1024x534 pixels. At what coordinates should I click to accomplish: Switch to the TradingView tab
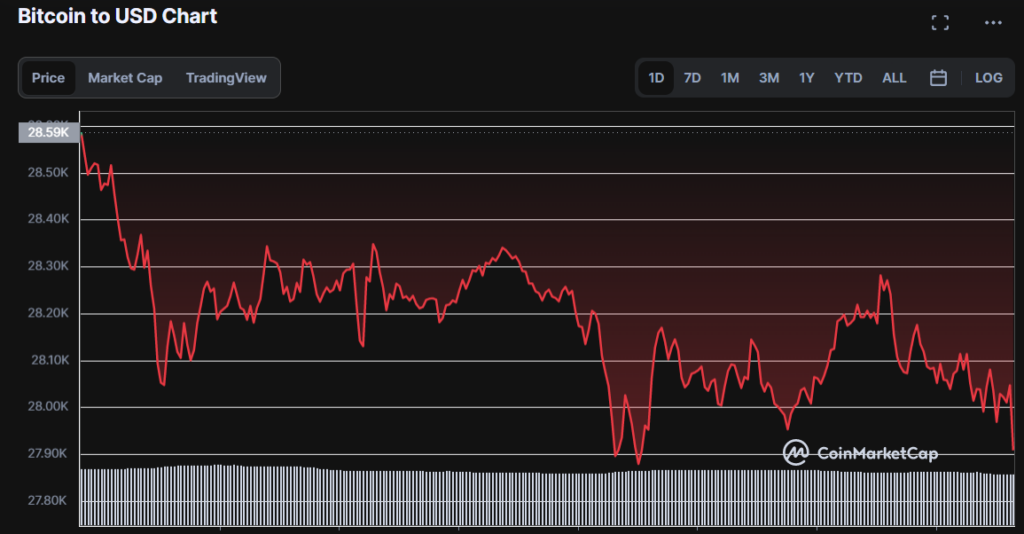226,78
